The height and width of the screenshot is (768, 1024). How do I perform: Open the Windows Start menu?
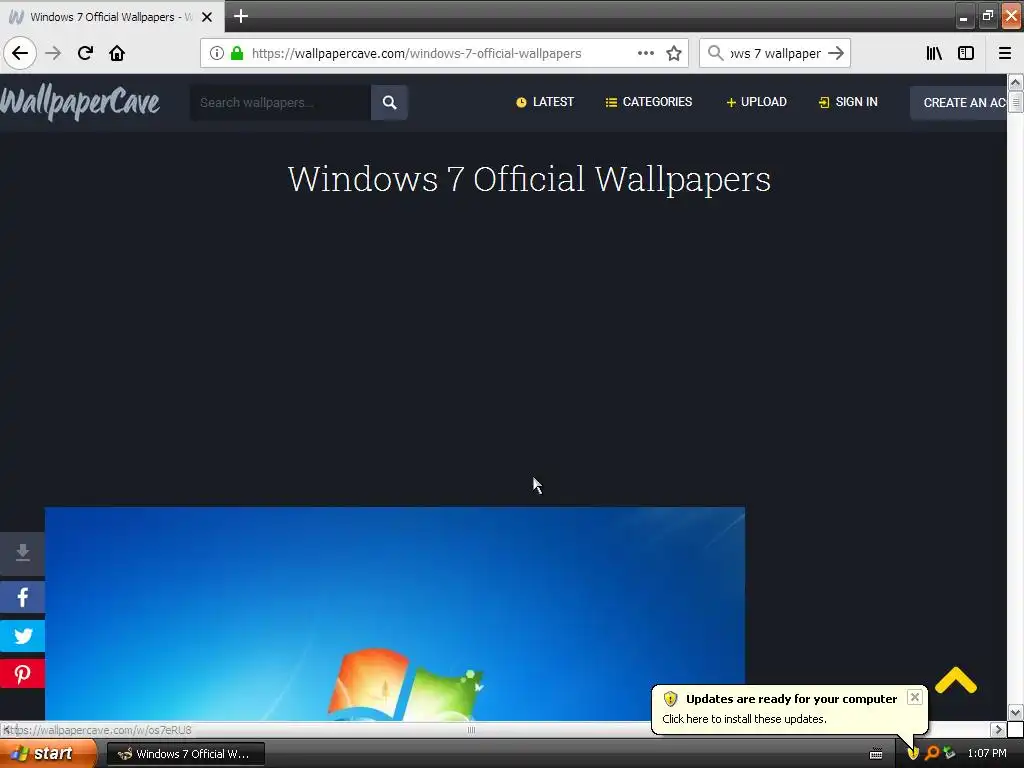47,754
